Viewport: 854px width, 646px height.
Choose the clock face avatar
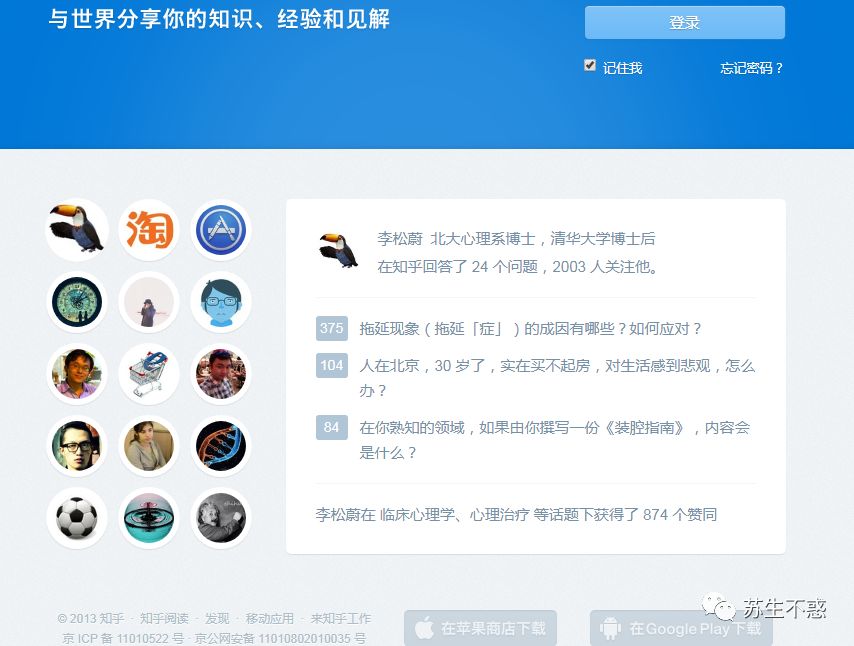(77, 302)
